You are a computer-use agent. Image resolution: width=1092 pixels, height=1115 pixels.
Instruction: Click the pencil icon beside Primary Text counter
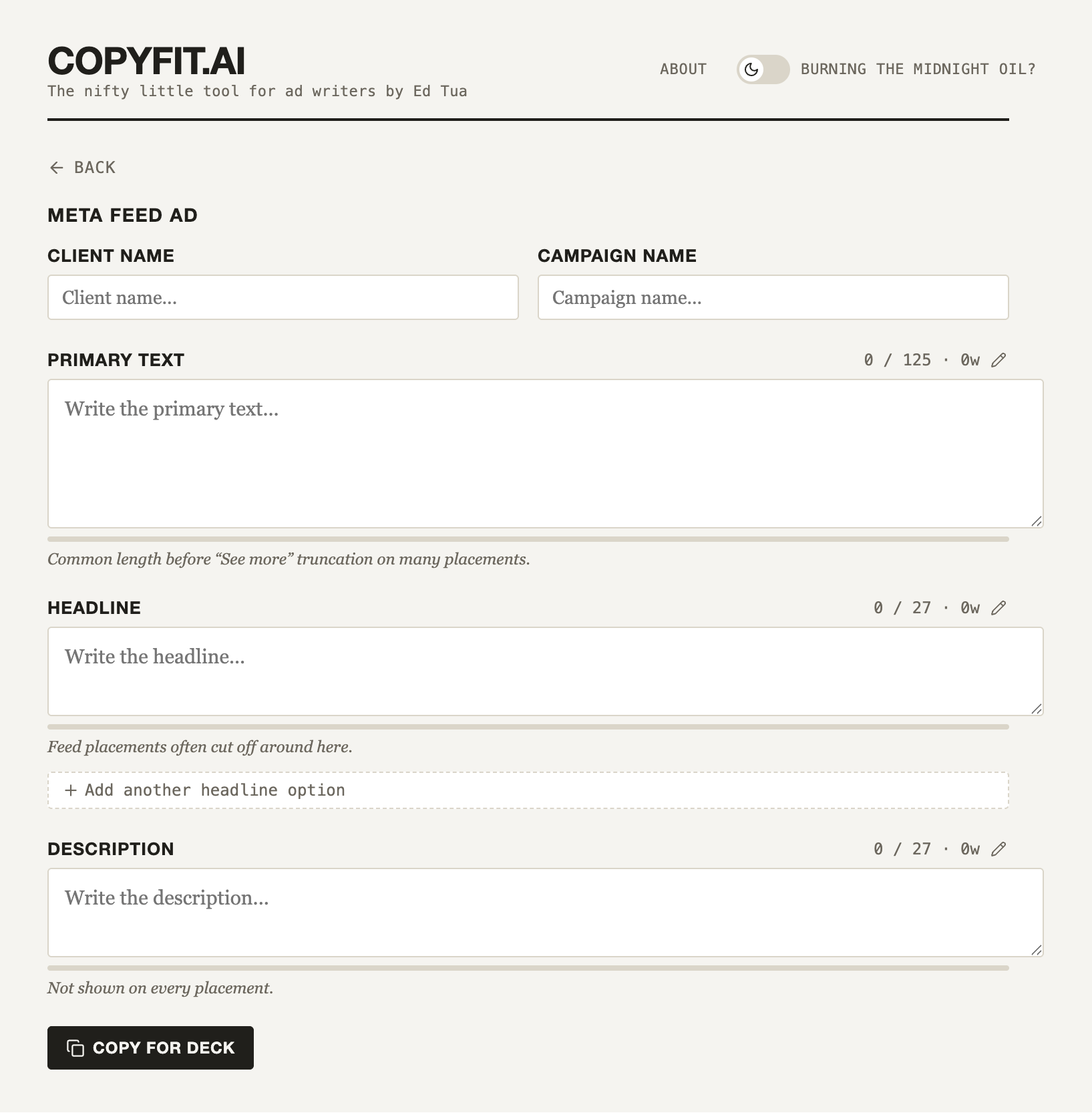(x=998, y=360)
